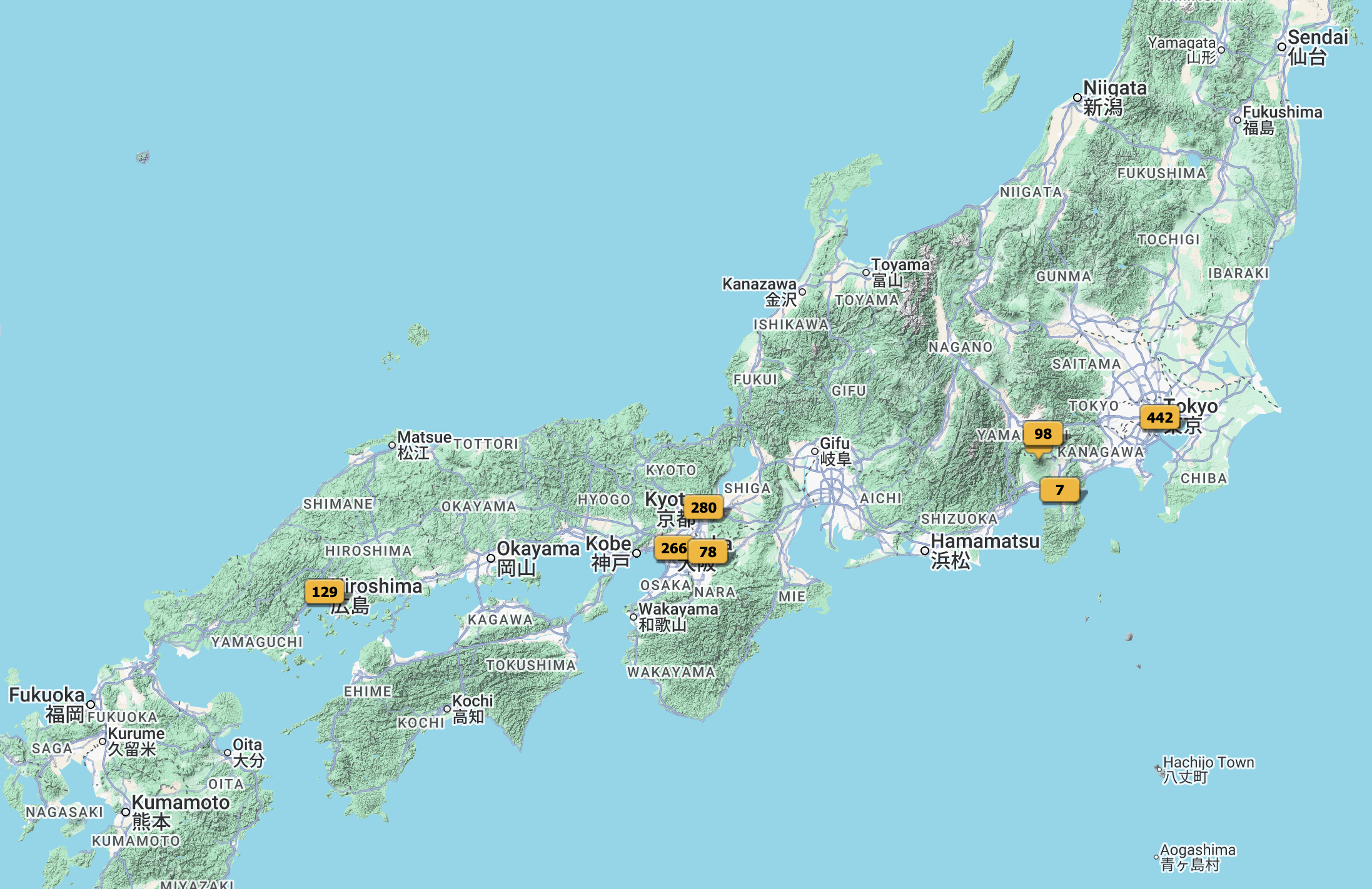Click the Hamamatsu city label
Image resolution: width=1372 pixels, height=889 pixels.
pyautogui.click(x=984, y=541)
